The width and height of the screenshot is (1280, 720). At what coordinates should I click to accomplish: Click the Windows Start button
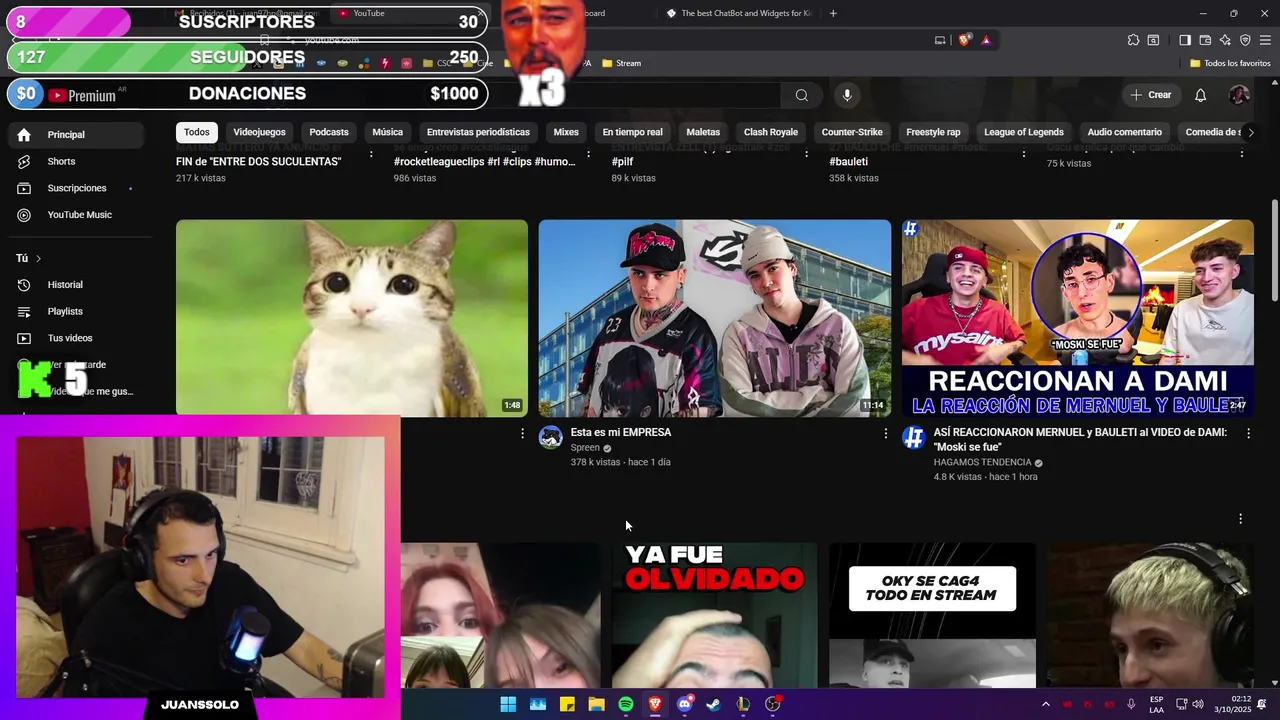508,704
